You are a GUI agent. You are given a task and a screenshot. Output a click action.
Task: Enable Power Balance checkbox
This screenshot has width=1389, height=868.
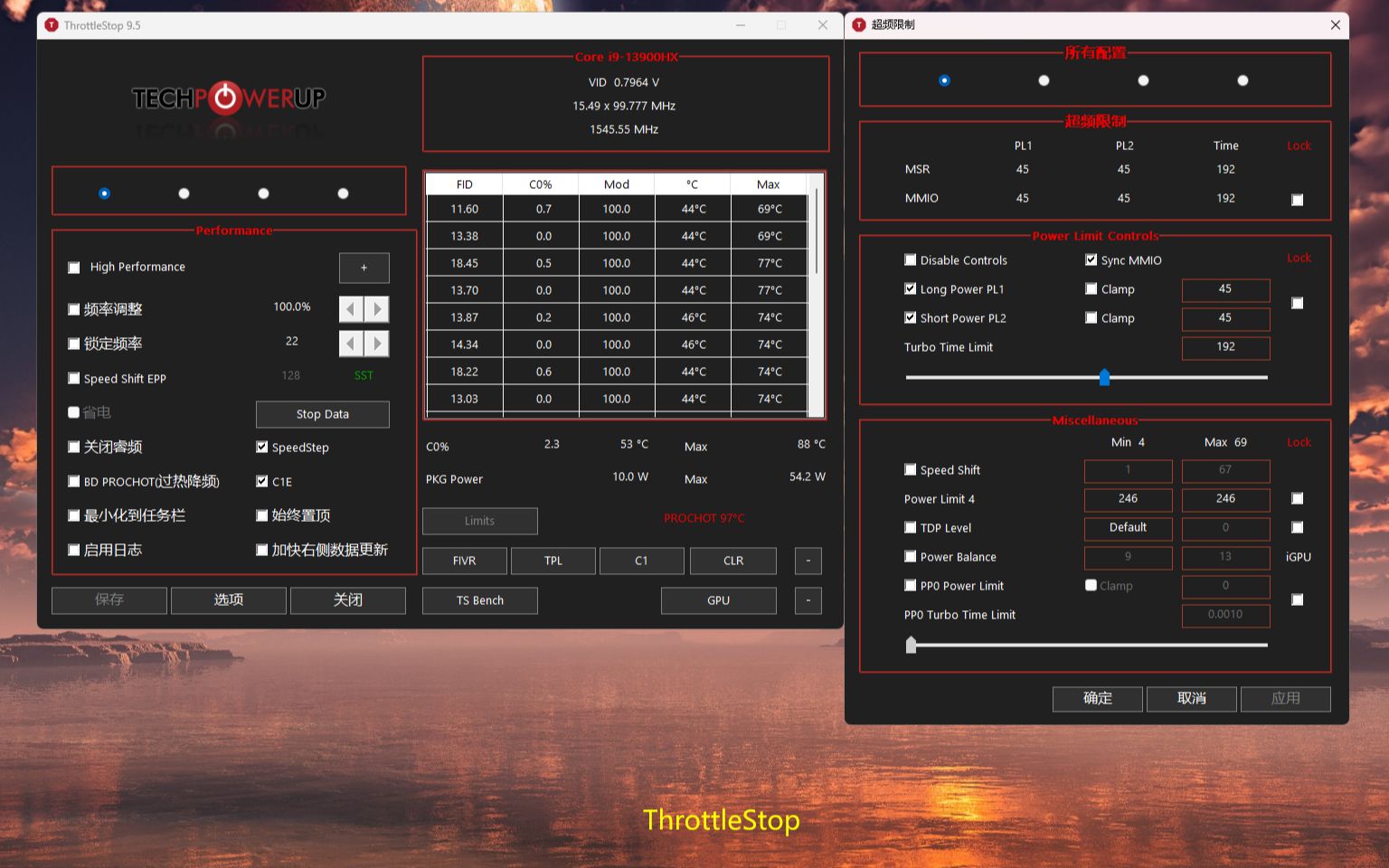911,556
